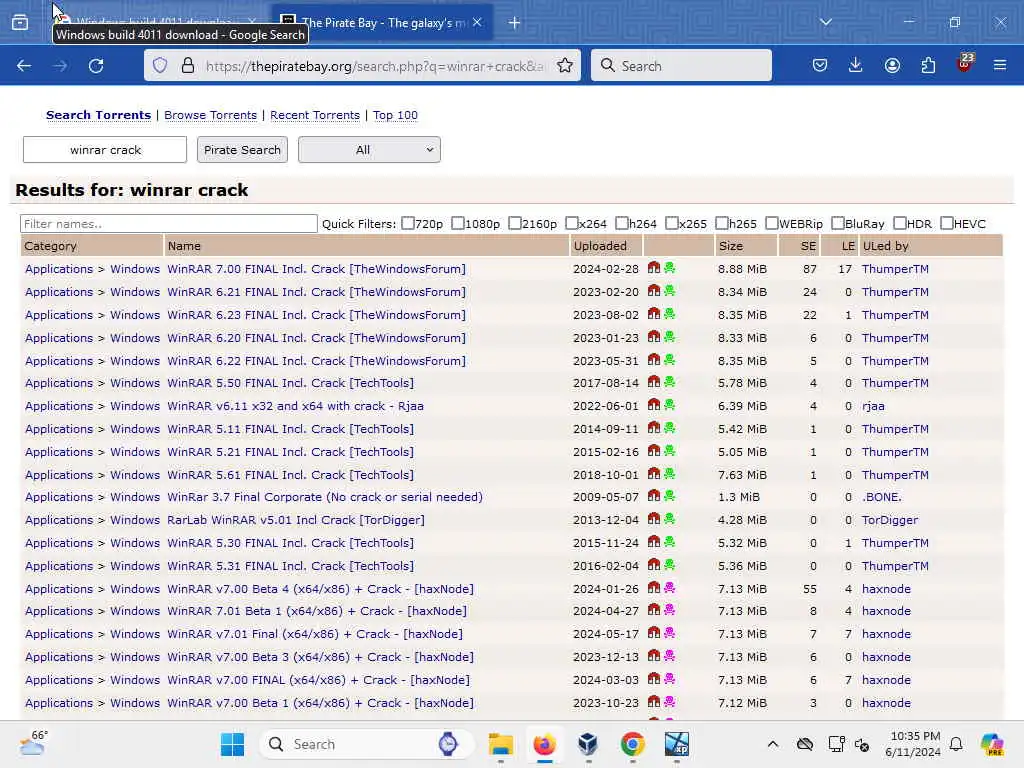Click the uBlock extension icon with badge
Image resolution: width=1024 pixels, height=768 pixels.
point(965,63)
